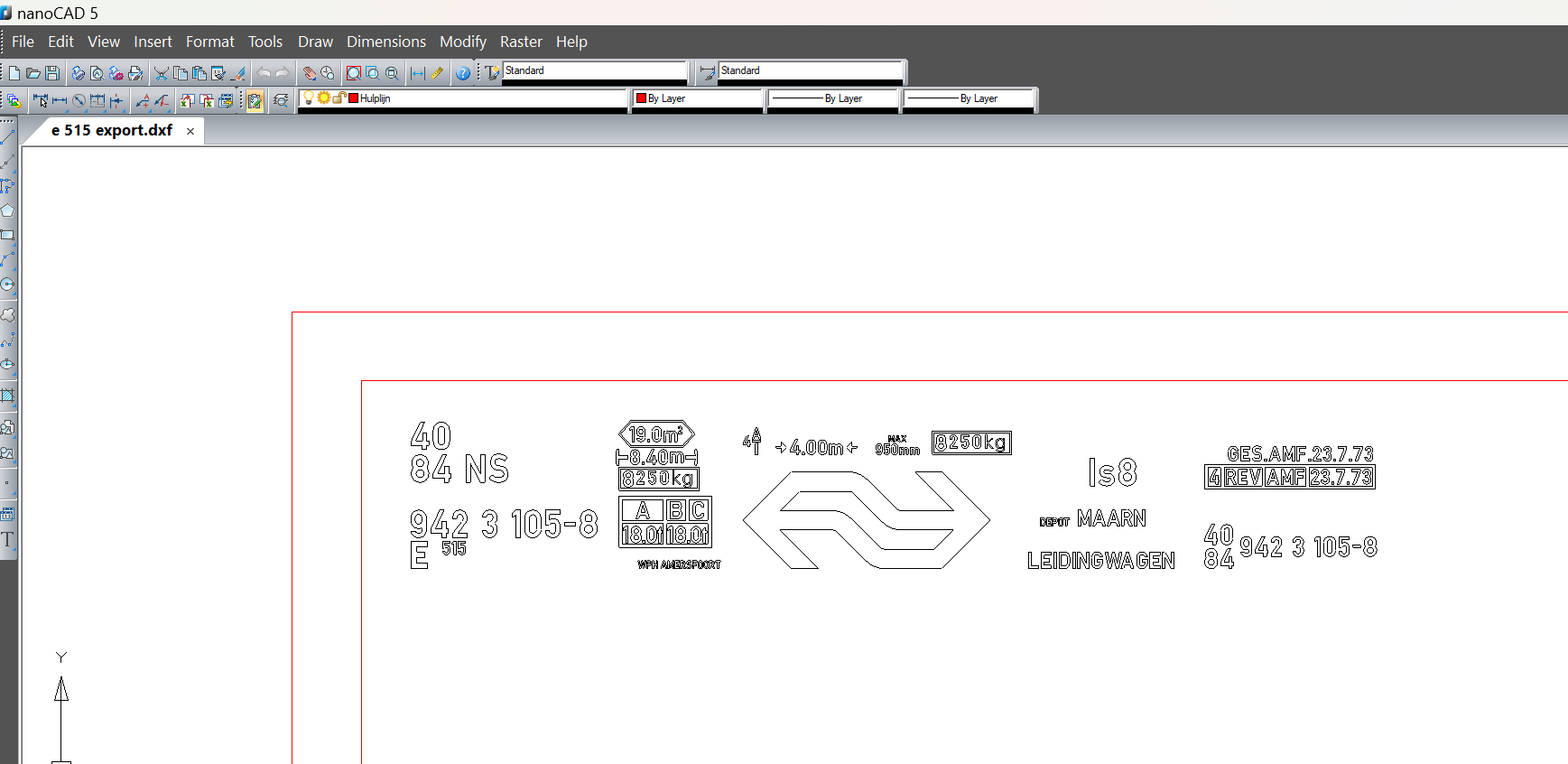Select the Table tool in left toolbar

[x=7, y=514]
